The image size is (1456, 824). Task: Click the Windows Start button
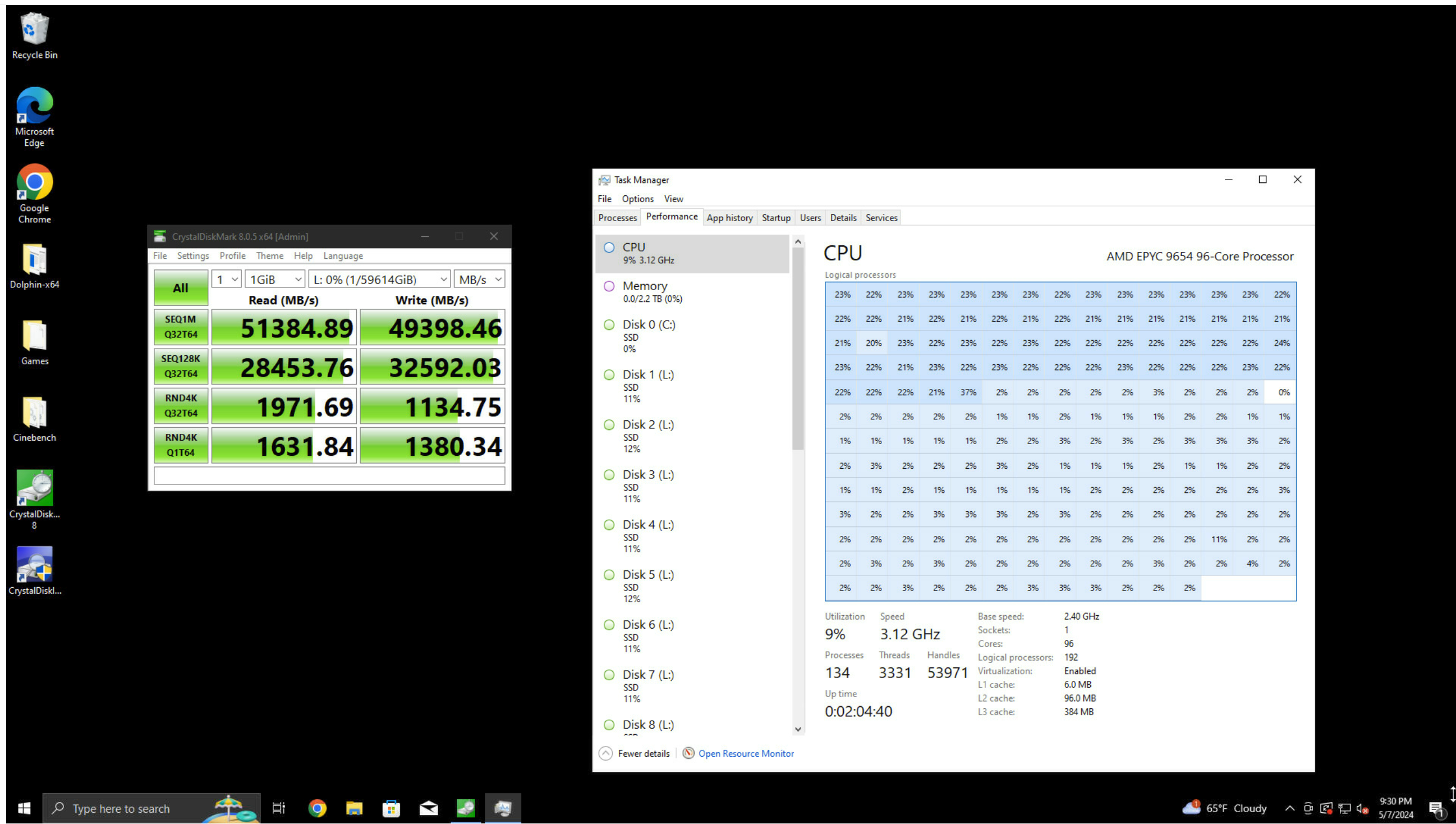click(x=24, y=808)
